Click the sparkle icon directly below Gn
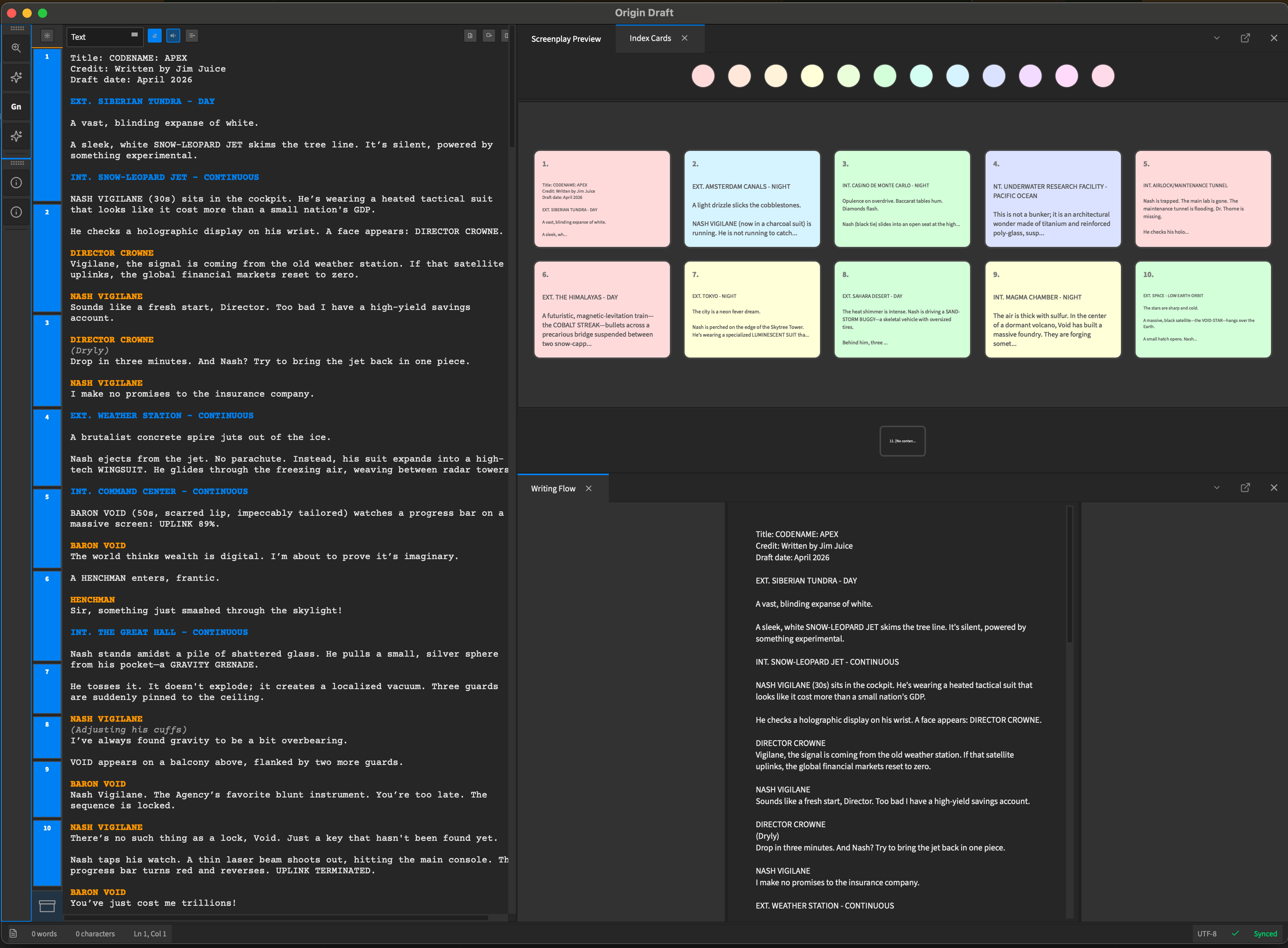This screenshot has width=1288, height=948. (16, 136)
